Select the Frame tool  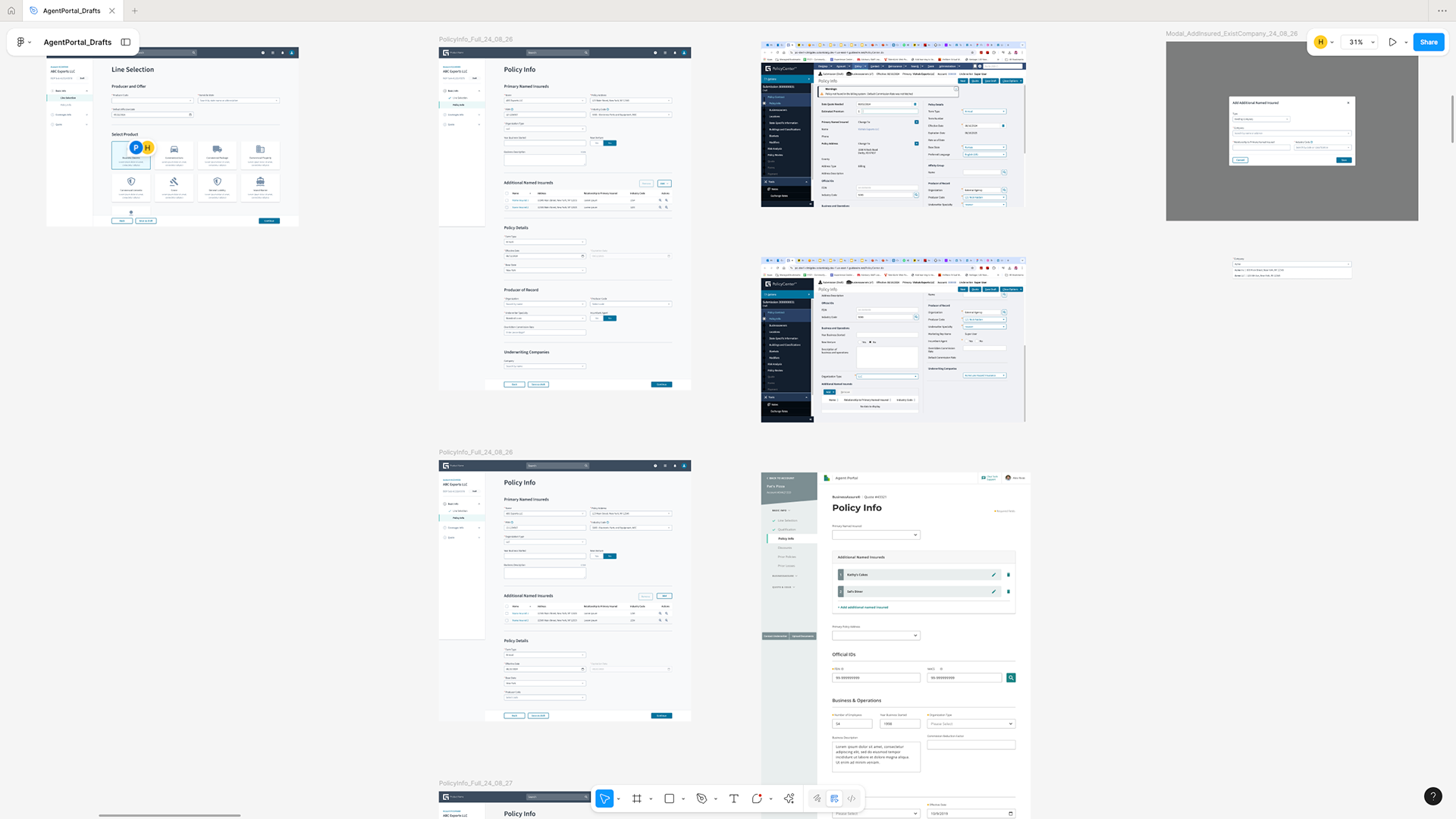[637, 799]
